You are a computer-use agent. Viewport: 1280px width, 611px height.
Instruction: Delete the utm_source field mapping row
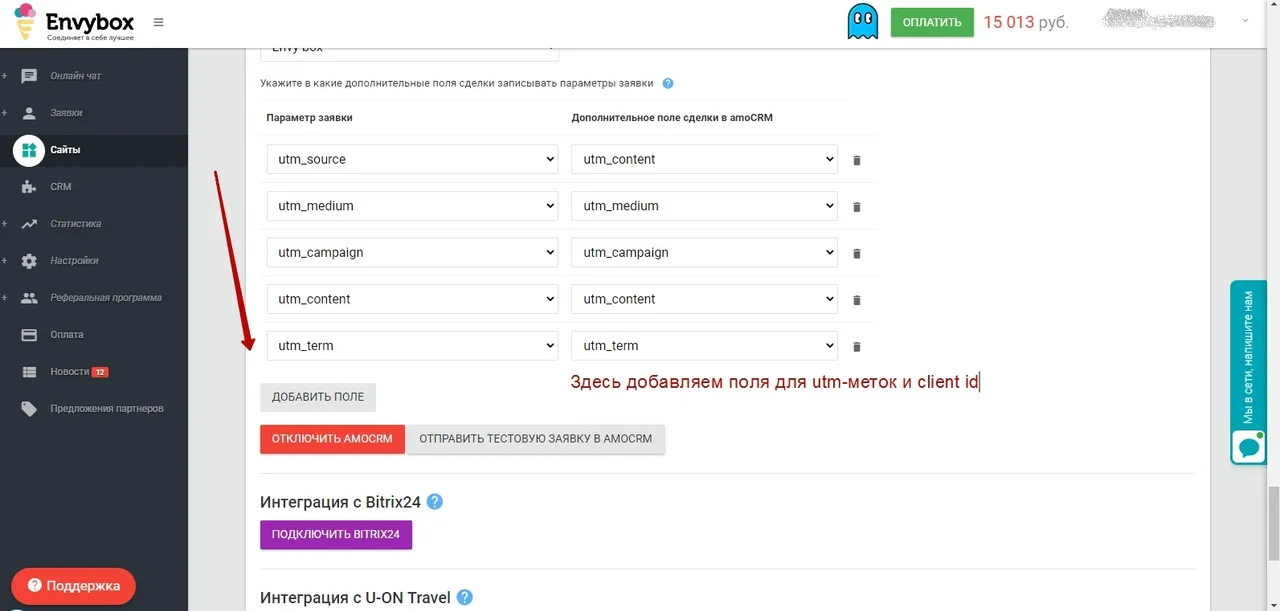[856, 160]
